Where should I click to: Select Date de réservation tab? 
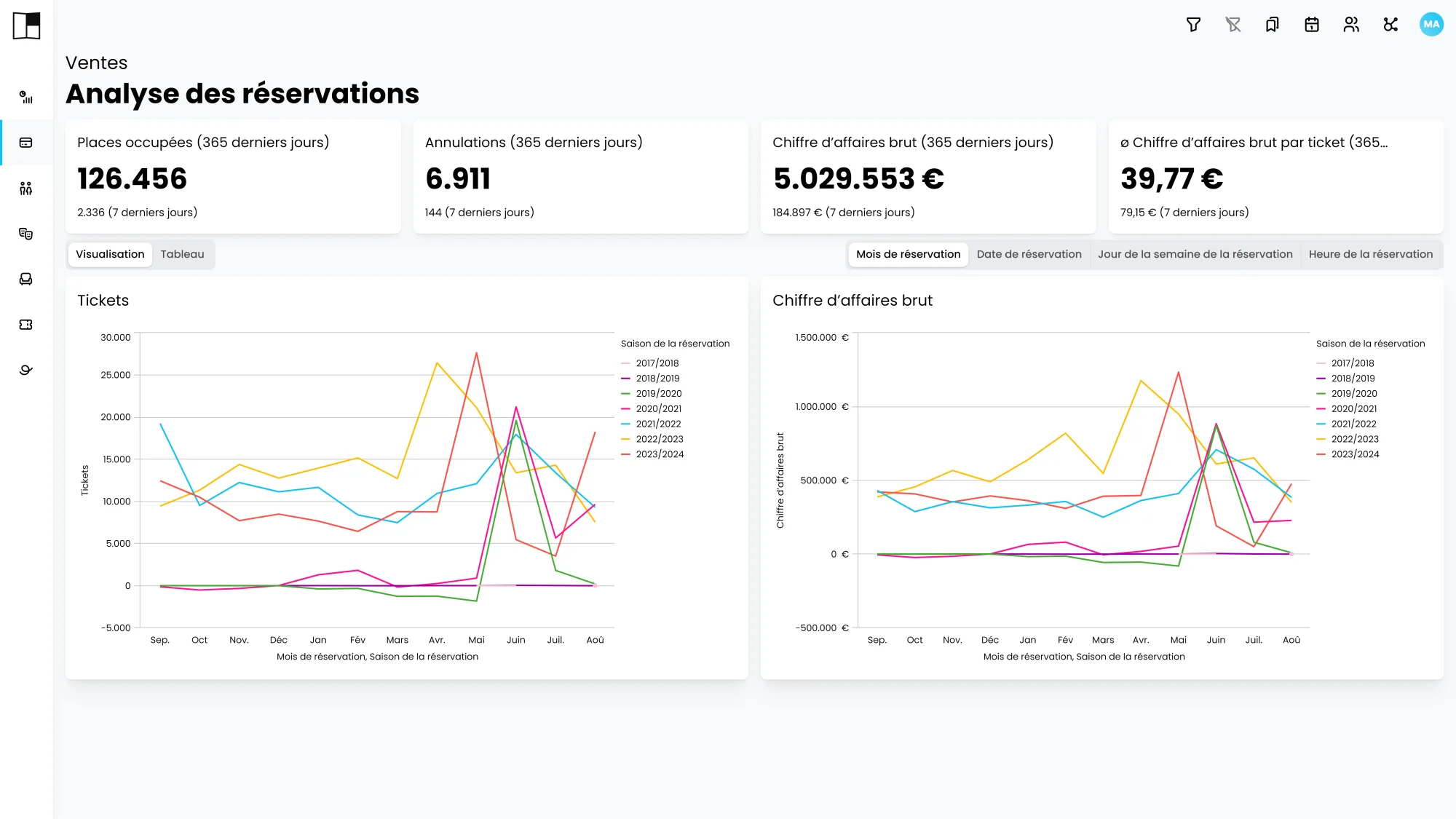point(1029,254)
